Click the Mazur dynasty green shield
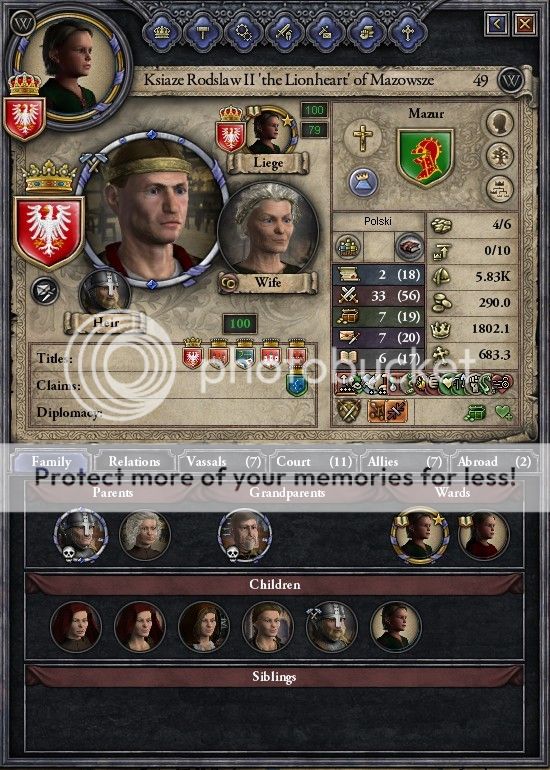Screen dimensions: 550x770 click(425, 158)
